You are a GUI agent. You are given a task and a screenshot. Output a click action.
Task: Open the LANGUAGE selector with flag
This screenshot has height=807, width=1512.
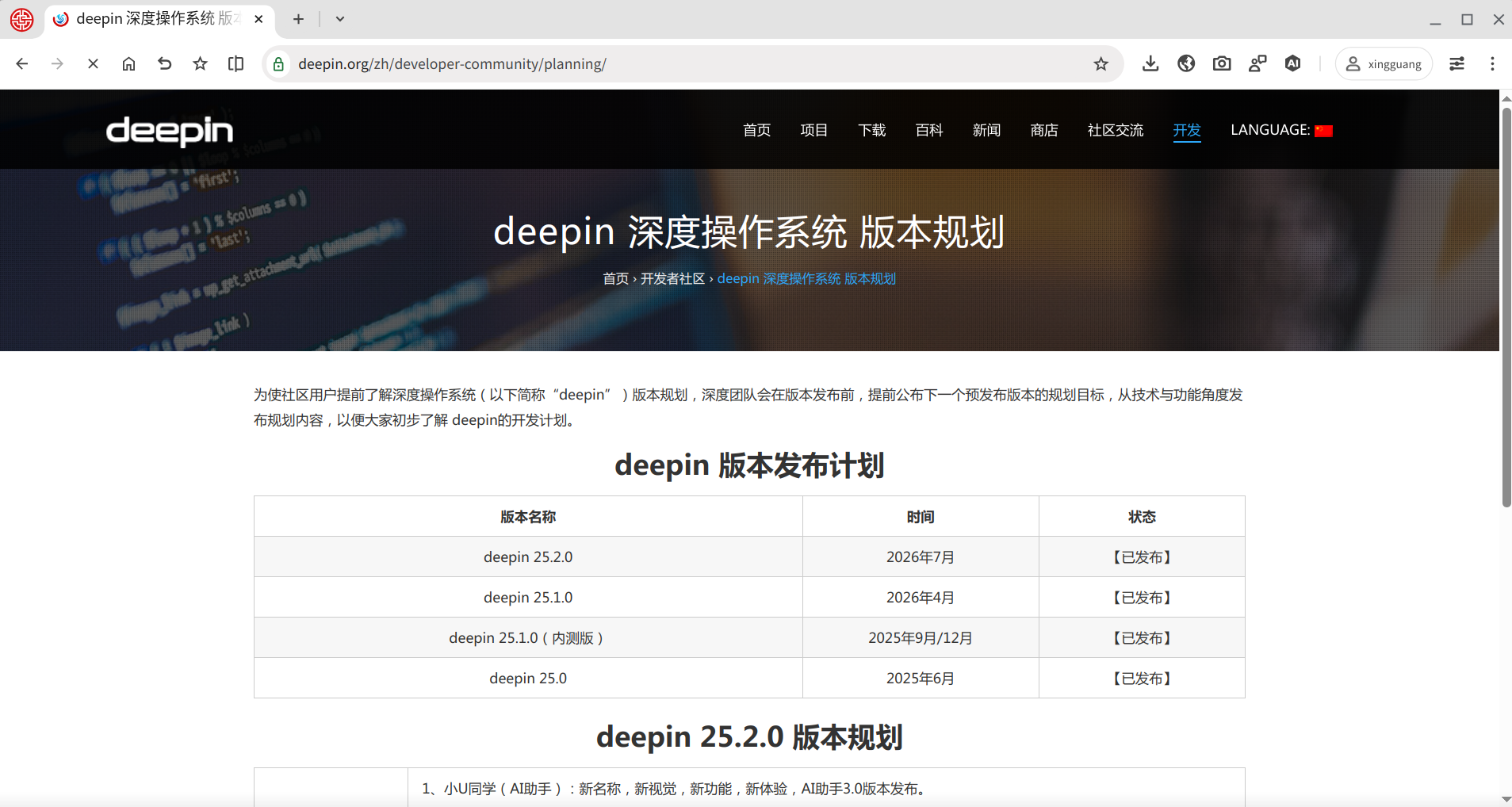tap(1282, 130)
